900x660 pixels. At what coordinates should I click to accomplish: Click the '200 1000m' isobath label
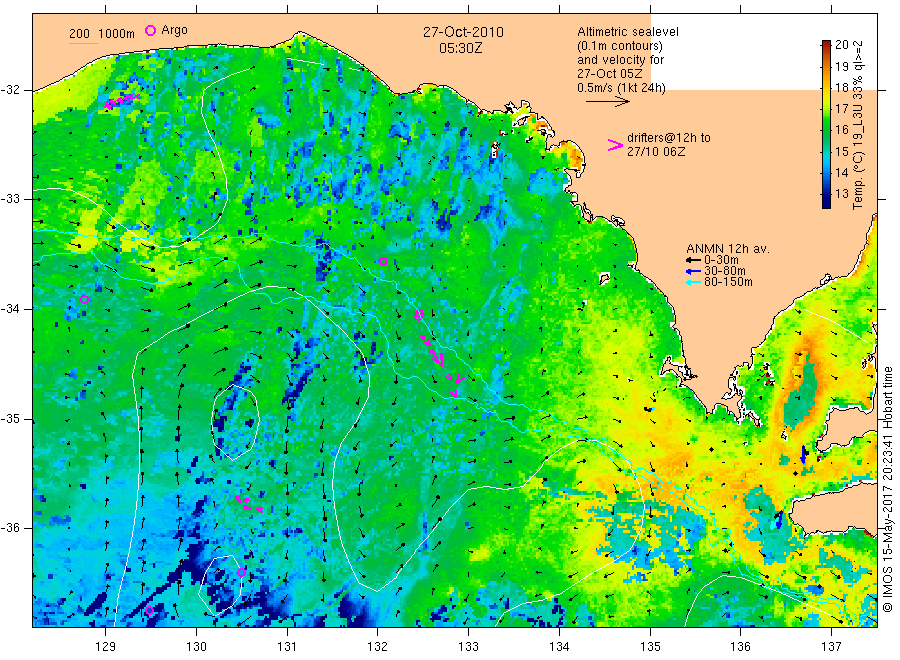(102, 34)
